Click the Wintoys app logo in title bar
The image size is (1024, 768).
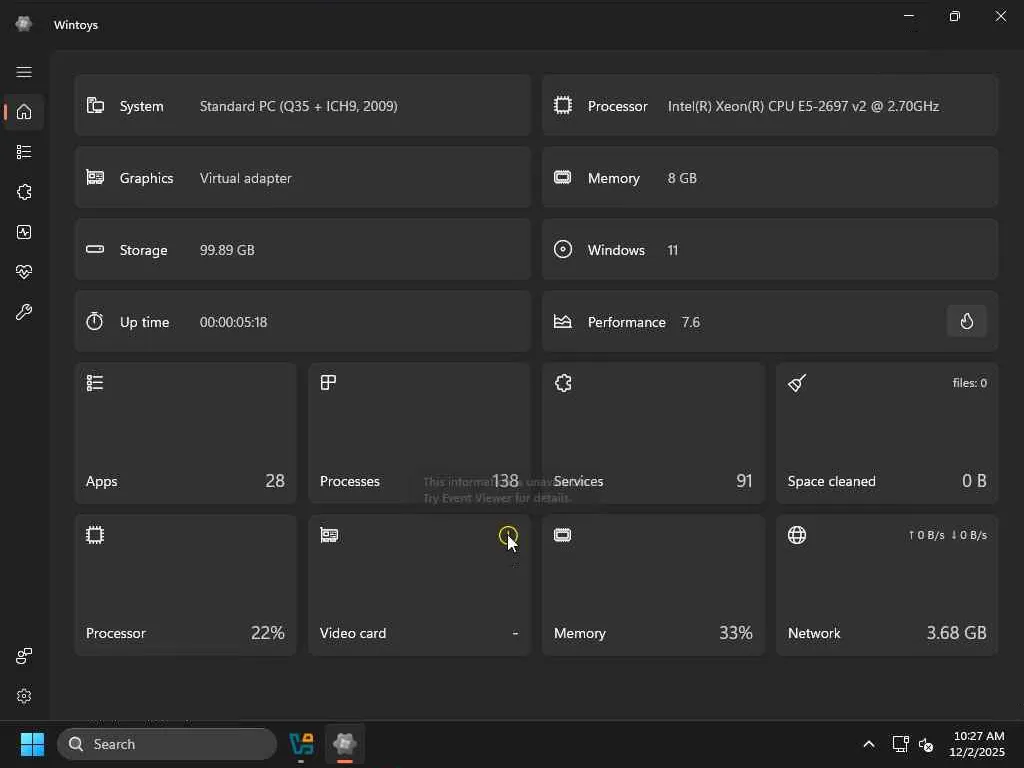(x=24, y=24)
